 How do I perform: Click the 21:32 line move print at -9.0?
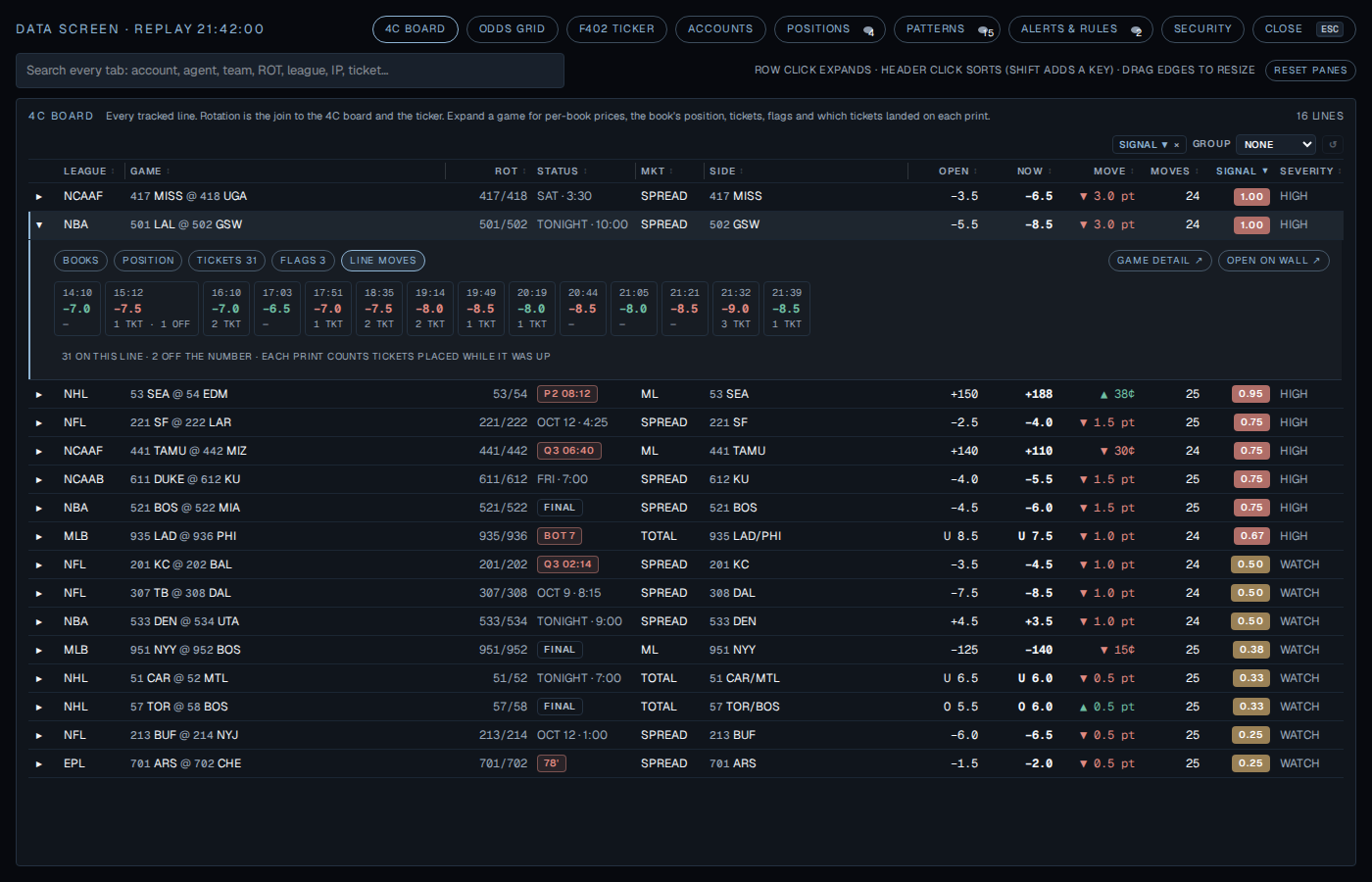(x=736, y=309)
